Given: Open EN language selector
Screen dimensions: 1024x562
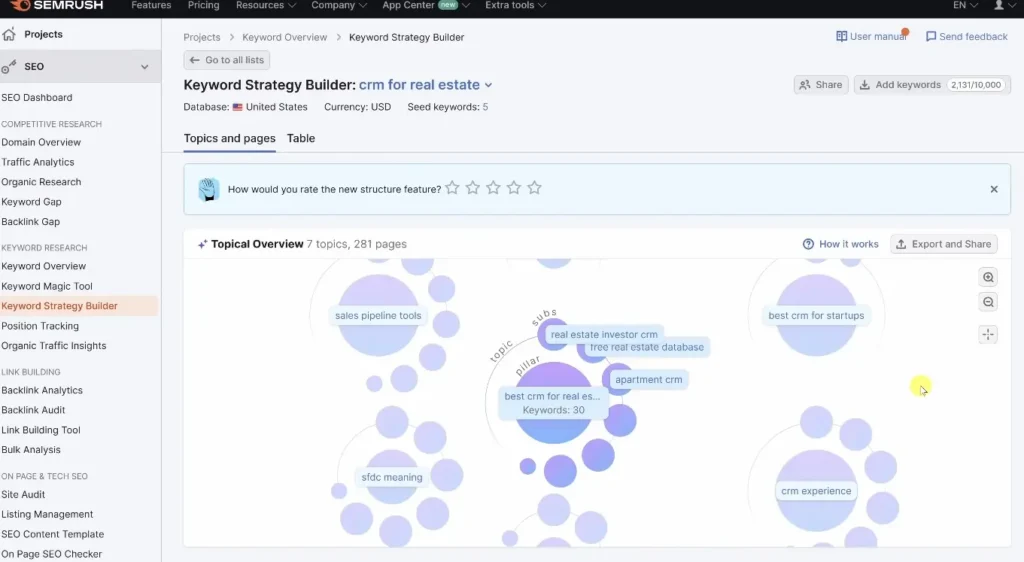Looking at the screenshot, I should (965, 5).
